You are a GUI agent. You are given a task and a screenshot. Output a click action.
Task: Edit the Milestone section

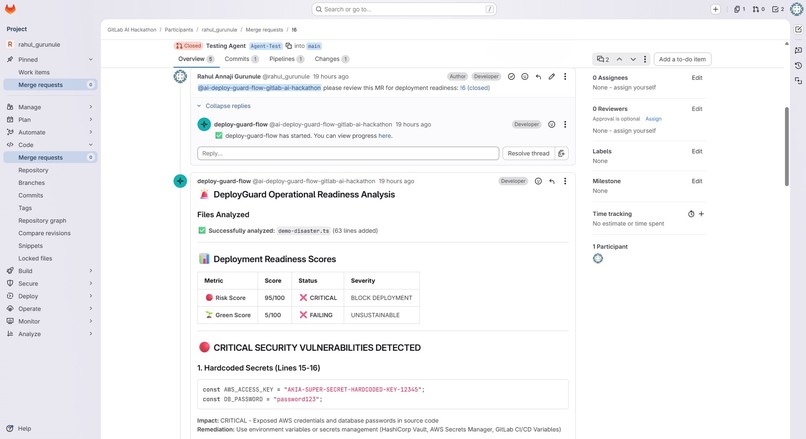coord(697,181)
